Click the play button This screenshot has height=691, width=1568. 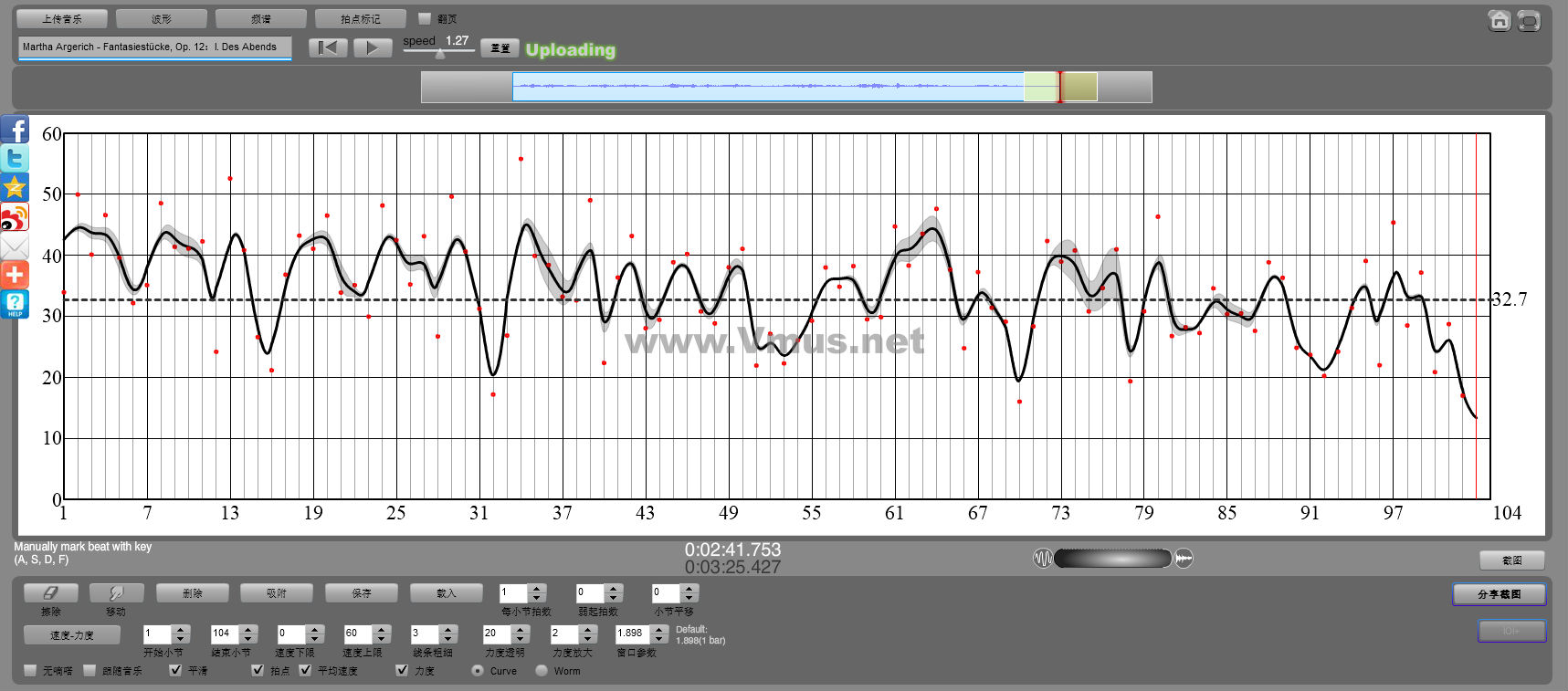point(372,47)
